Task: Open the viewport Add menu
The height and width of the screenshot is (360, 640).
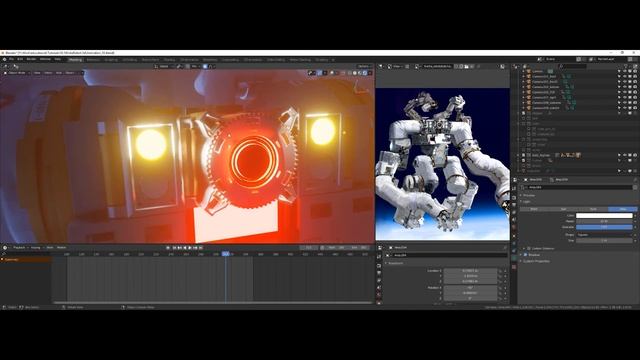Action: point(59,73)
